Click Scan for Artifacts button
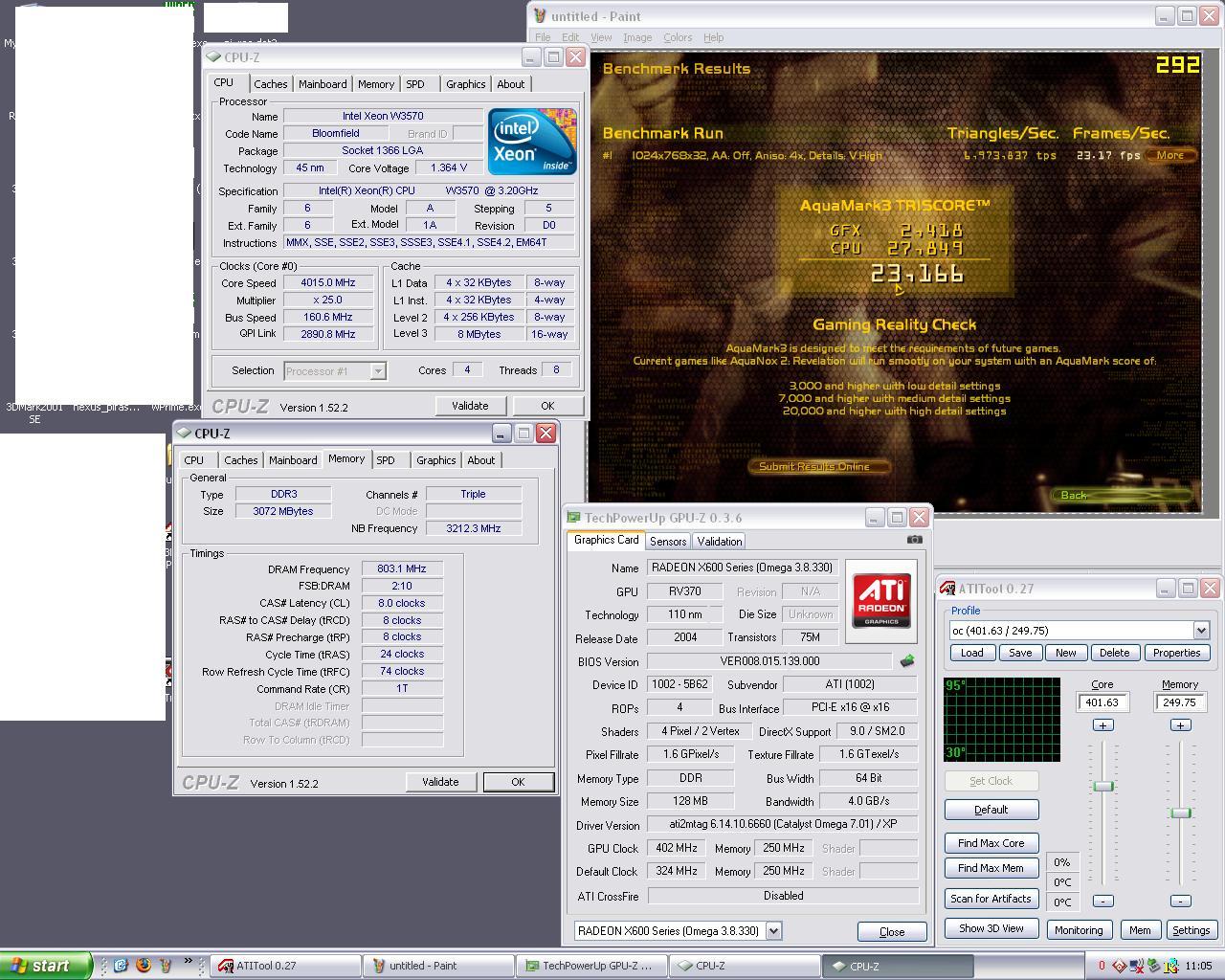The width and height of the screenshot is (1225, 980). click(x=991, y=899)
